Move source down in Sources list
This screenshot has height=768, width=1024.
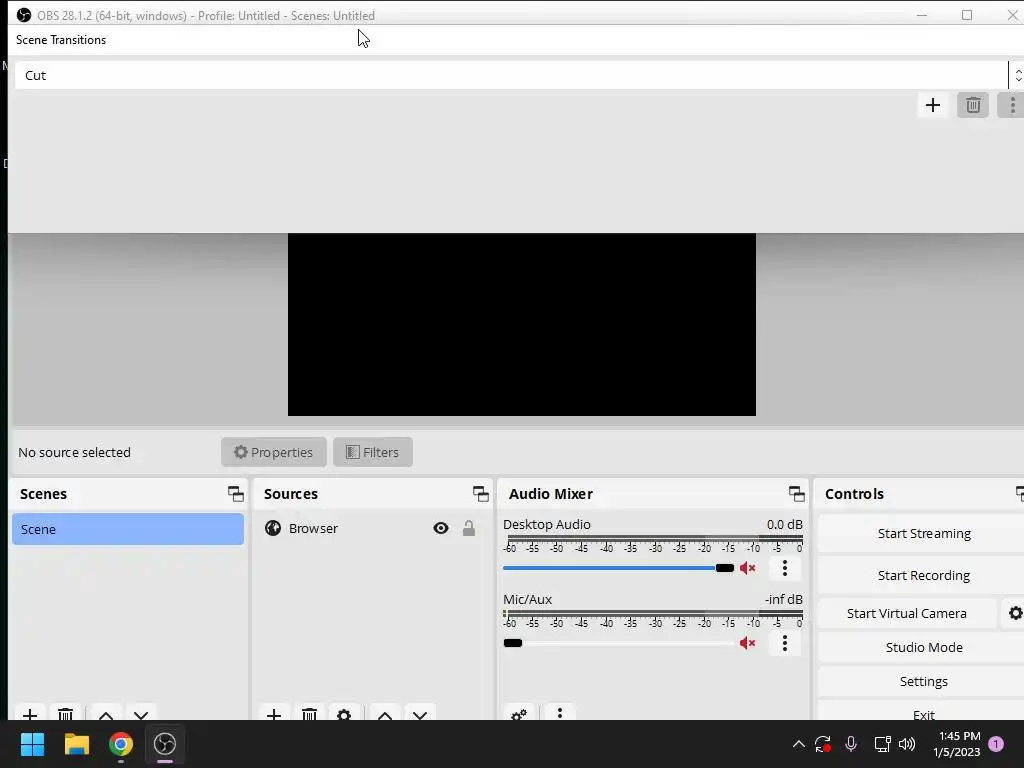420,713
